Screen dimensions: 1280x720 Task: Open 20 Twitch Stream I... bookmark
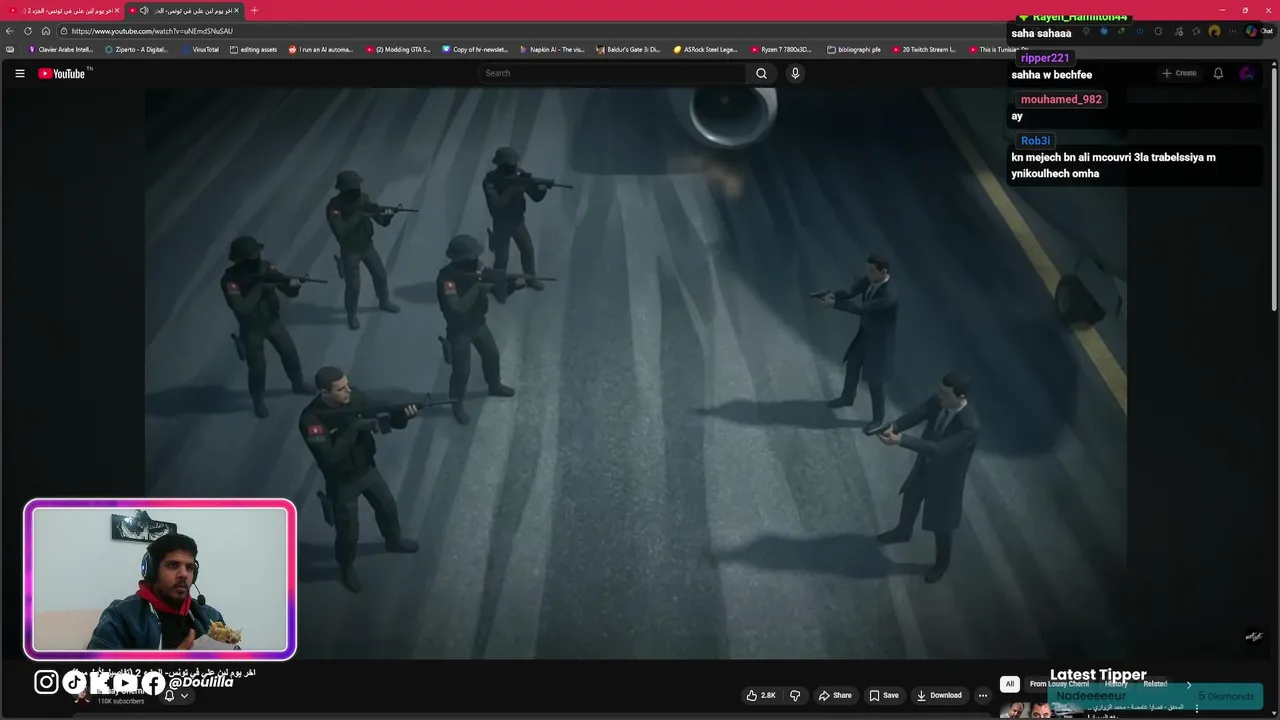[x=924, y=49]
